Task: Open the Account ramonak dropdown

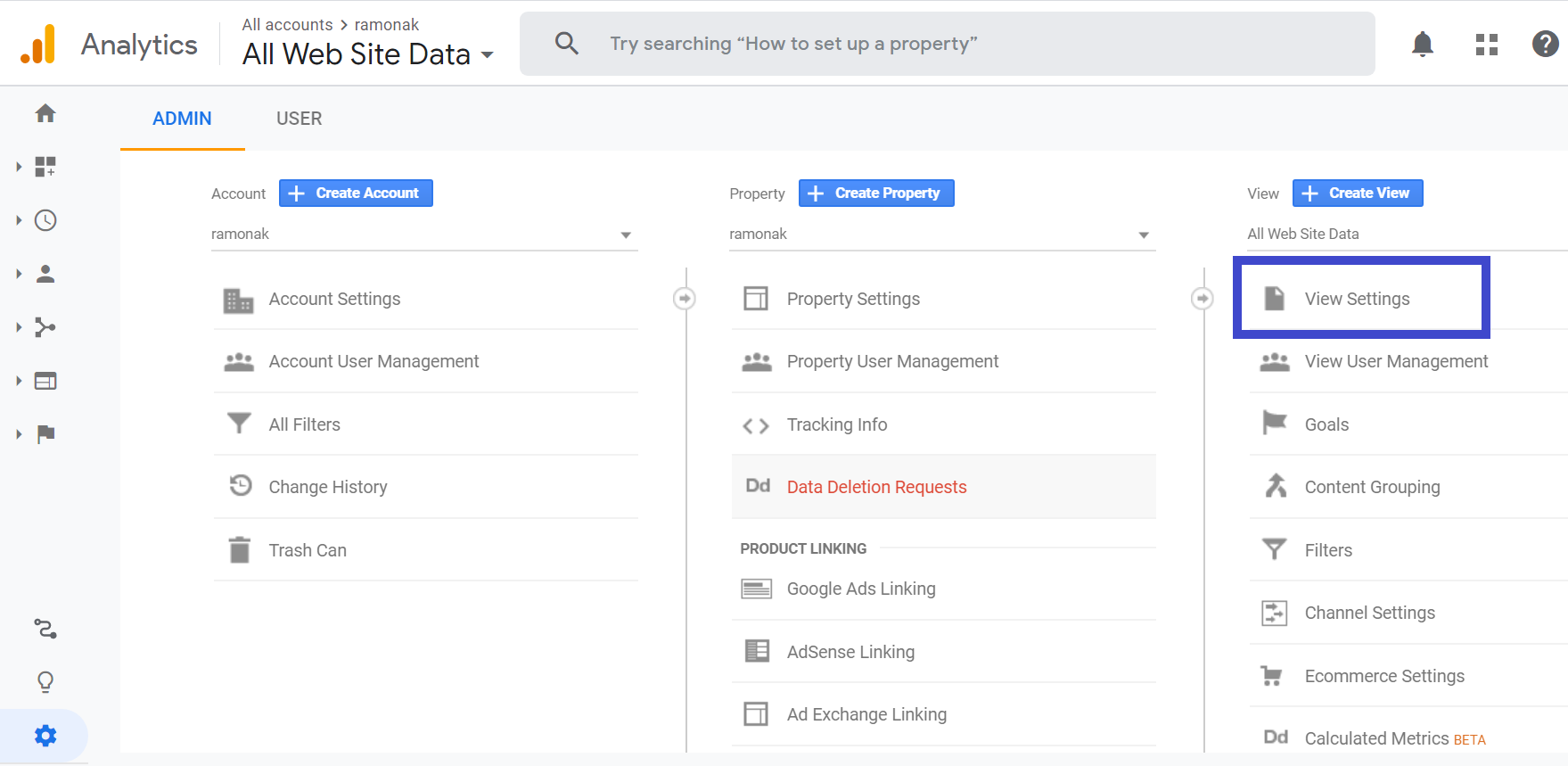Action: click(x=424, y=235)
